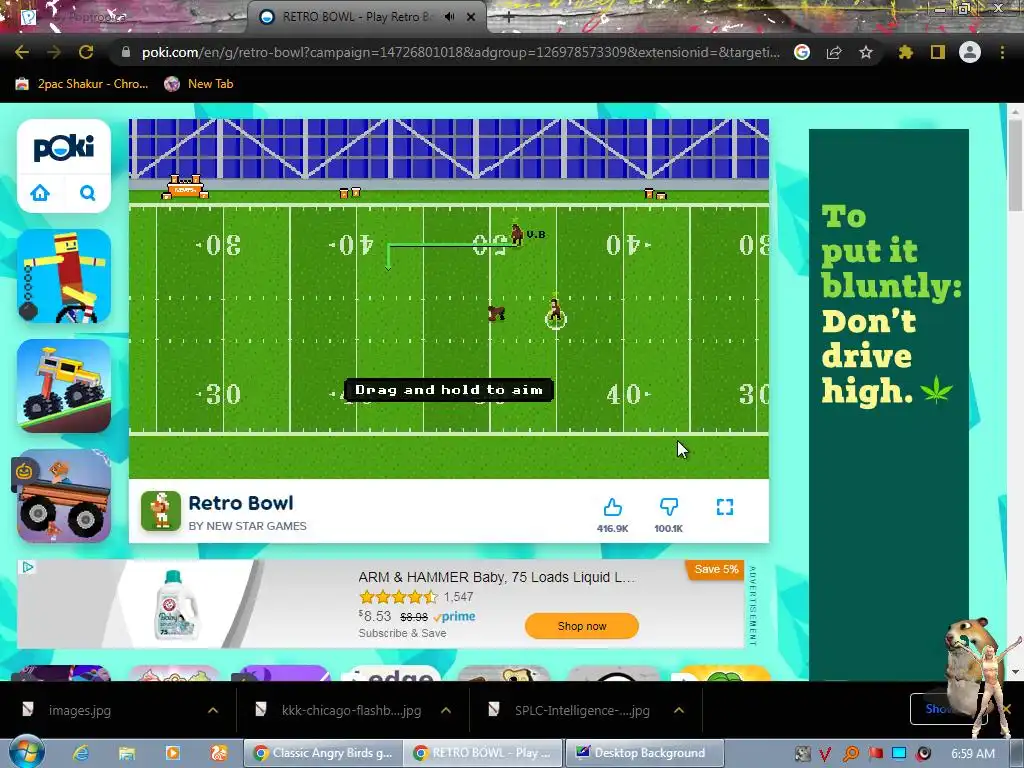Open a new browser tab
Viewport: 1024px width, 768px height.
509,18
